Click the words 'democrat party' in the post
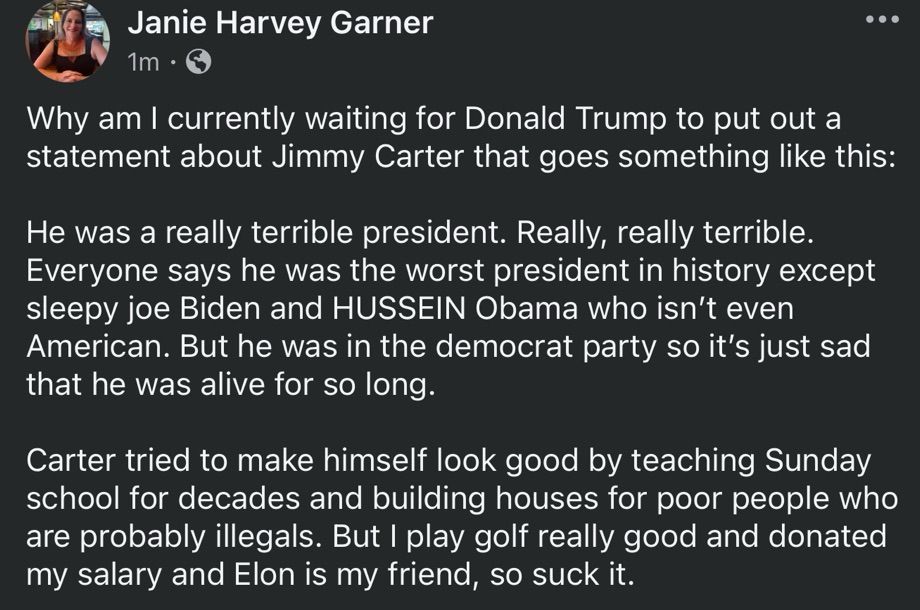 click(546, 348)
